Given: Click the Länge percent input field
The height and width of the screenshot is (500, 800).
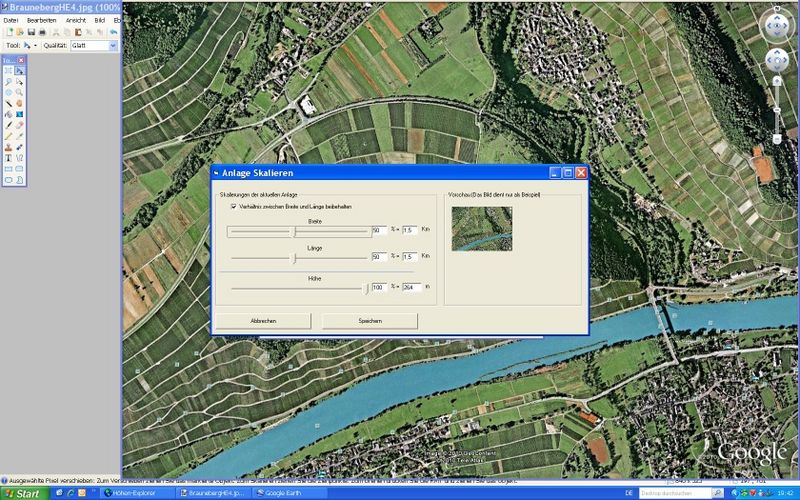Looking at the screenshot, I should [379, 257].
